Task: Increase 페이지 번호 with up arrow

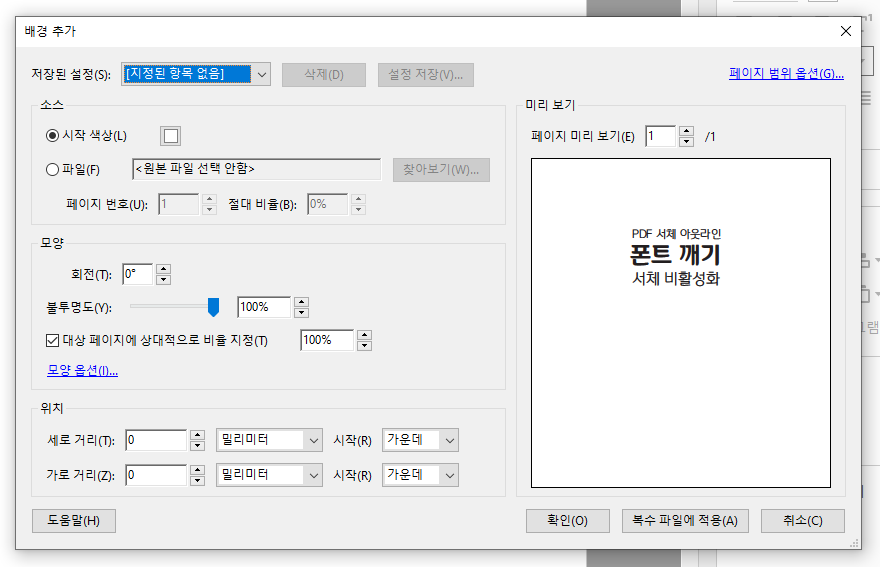Action: pos(209,199)
